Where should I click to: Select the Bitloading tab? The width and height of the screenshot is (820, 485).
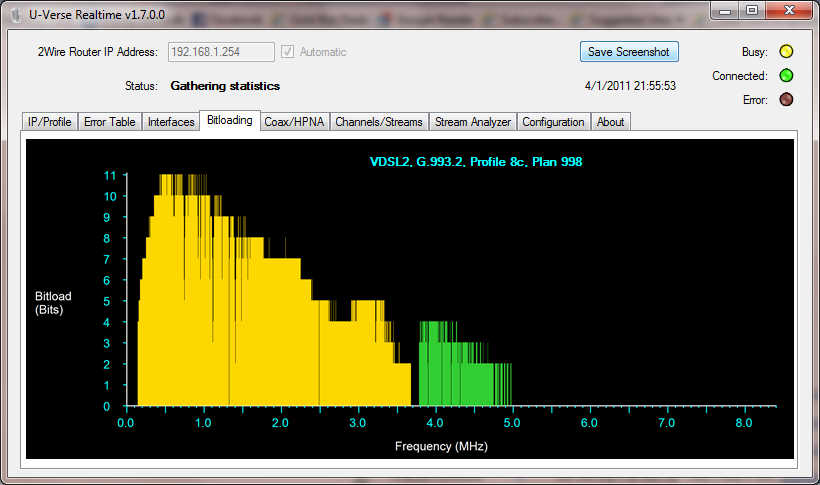pos(229,121)
